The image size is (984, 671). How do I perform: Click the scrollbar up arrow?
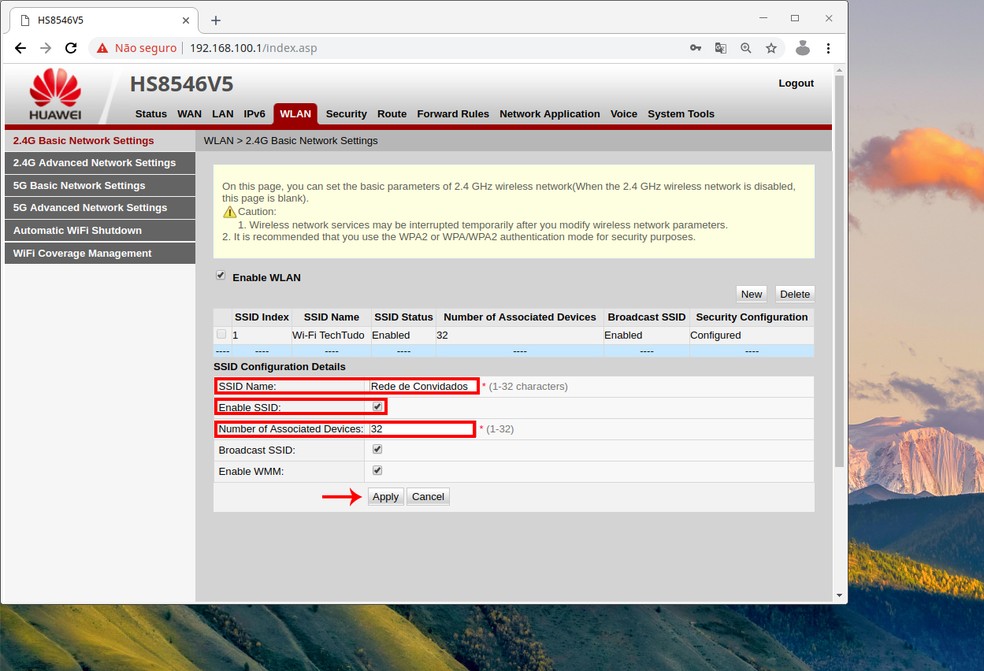pos(839,70)
